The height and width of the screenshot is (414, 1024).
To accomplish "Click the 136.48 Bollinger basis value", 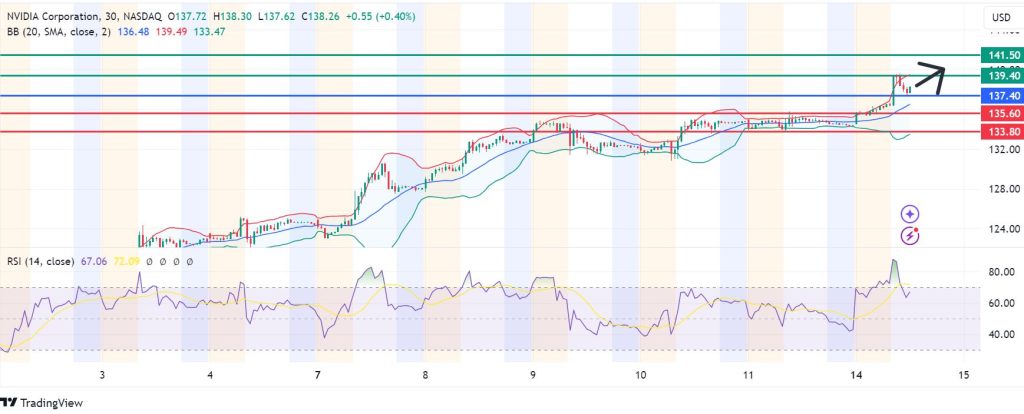I will coord(132,31).
